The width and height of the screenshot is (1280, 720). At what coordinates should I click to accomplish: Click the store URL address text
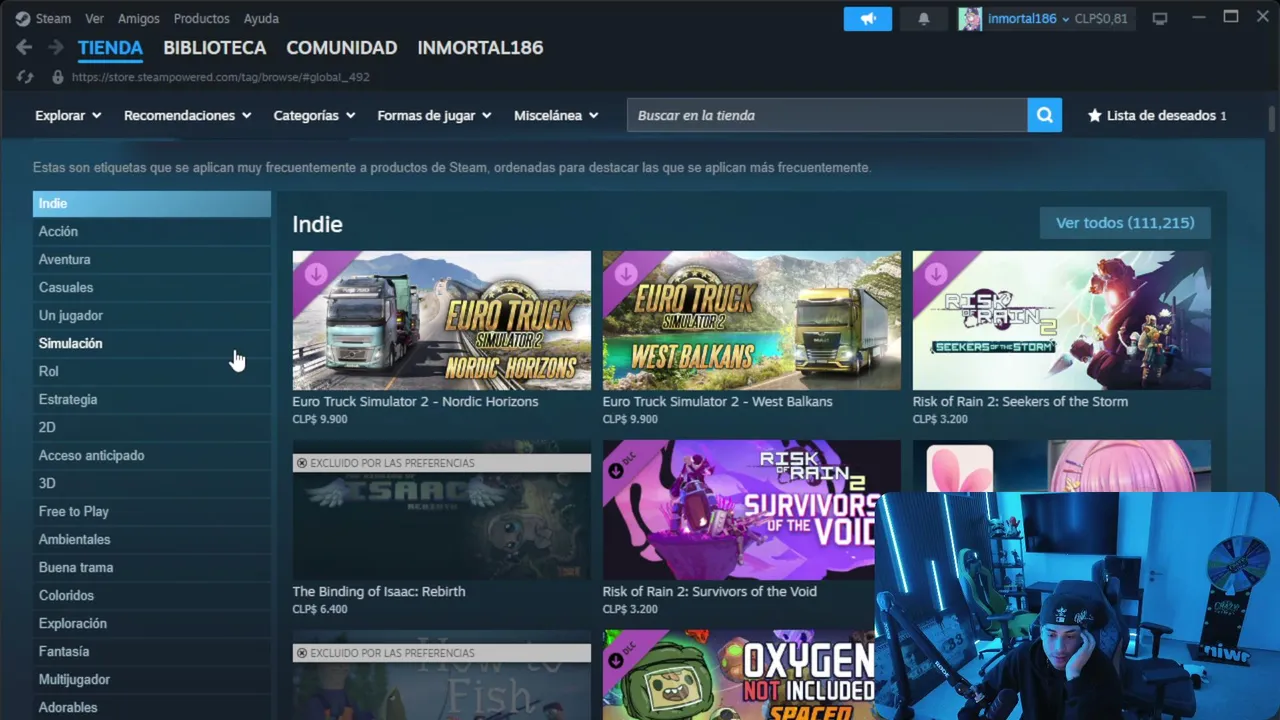pos(221,77)
